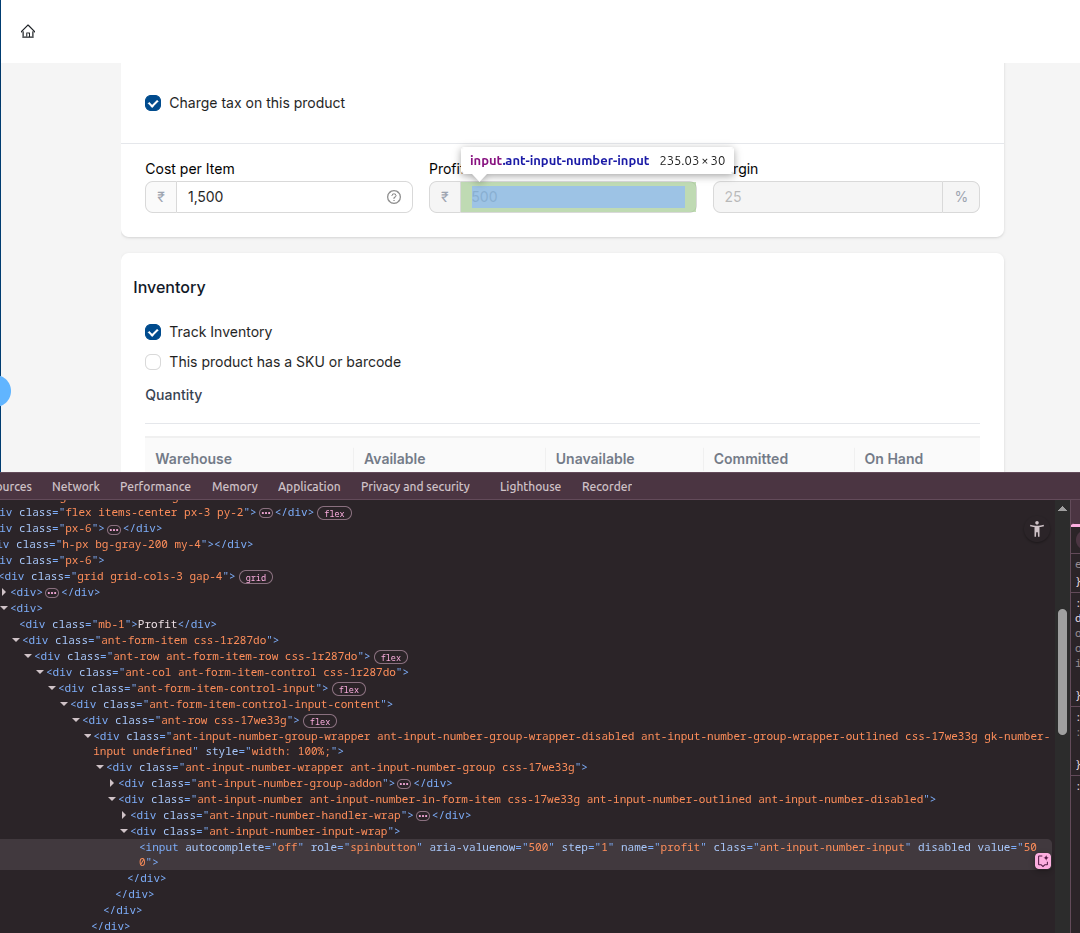Click the pink AI assistance icon on selected node

[1043, 861]
